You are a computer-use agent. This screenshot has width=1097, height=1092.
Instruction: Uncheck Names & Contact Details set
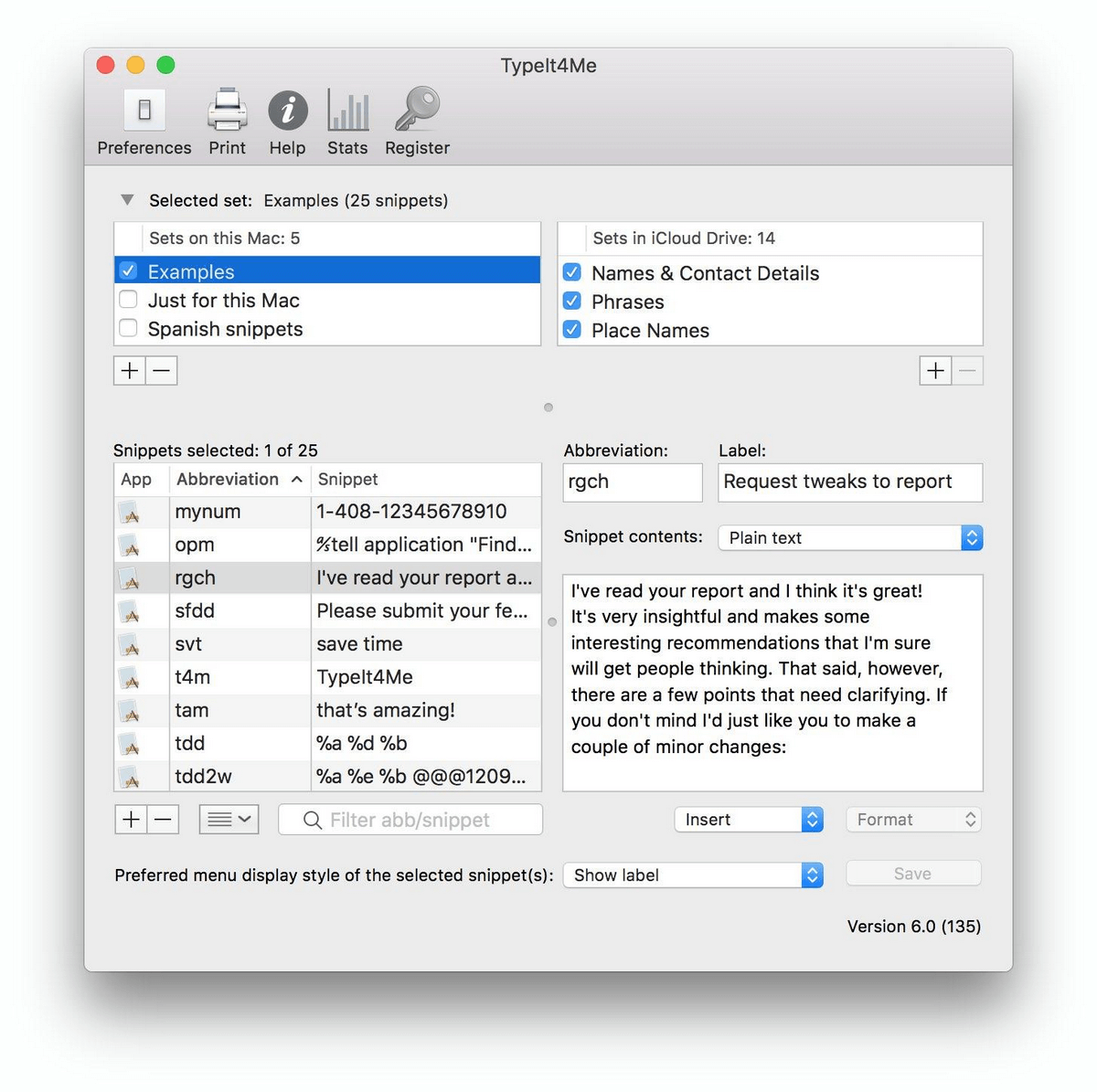coord(572,271)
